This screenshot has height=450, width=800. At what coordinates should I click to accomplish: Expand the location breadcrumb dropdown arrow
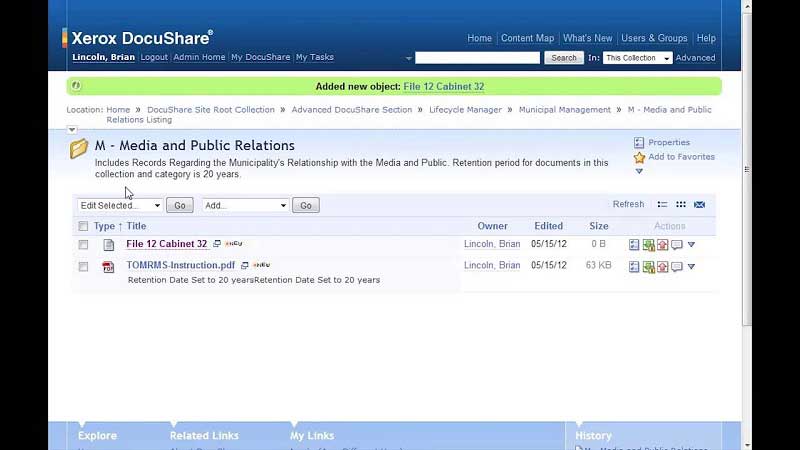pyautogui.click(x=72, y=130)
